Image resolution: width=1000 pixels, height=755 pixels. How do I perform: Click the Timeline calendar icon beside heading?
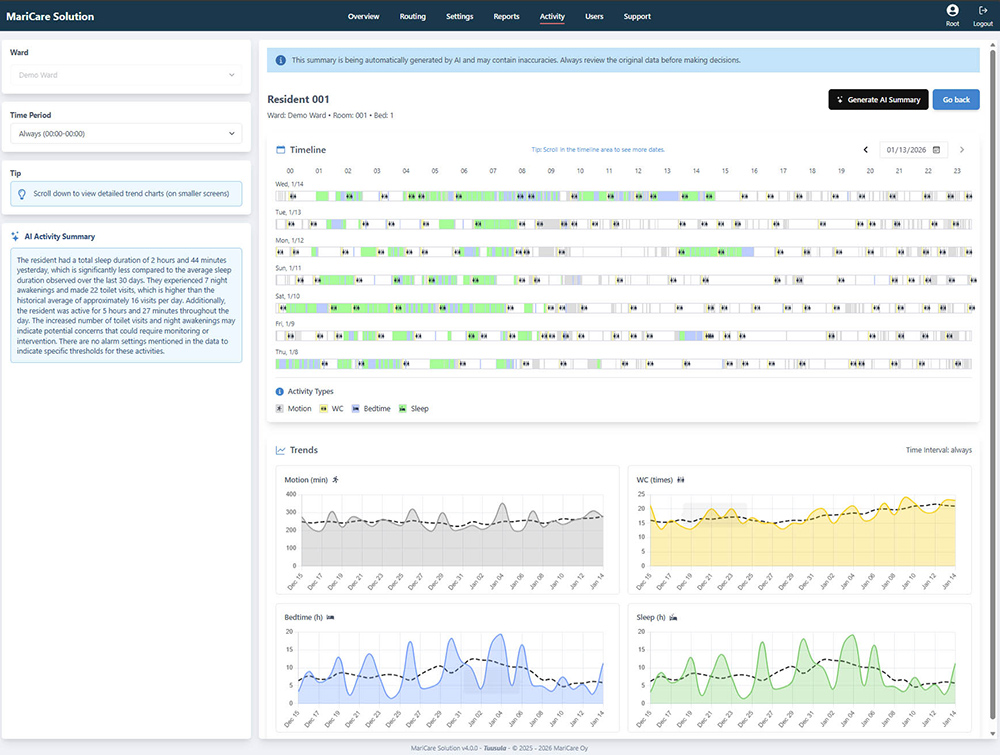(x=281, y=150)
